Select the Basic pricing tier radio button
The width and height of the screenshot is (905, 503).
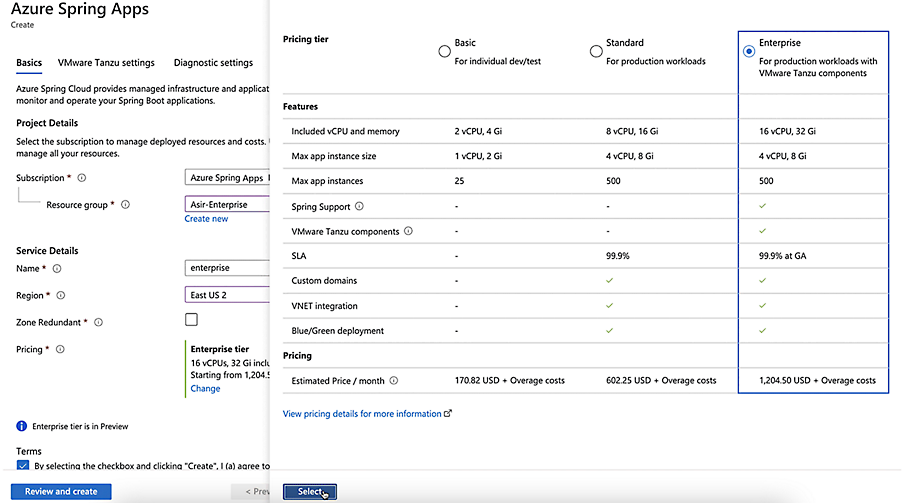(x=445, y=51)
